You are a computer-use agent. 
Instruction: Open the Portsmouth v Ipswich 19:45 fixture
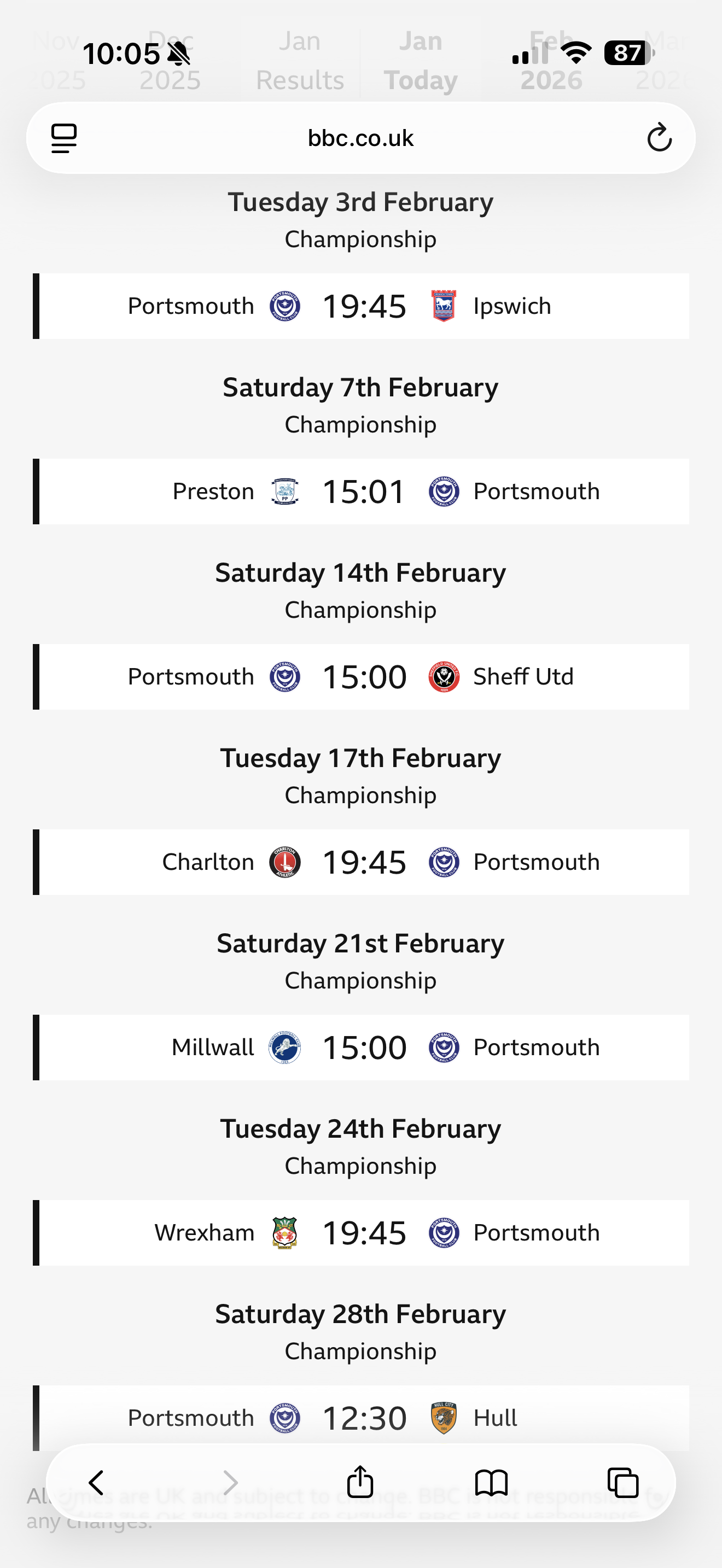(x=363, y=306)
